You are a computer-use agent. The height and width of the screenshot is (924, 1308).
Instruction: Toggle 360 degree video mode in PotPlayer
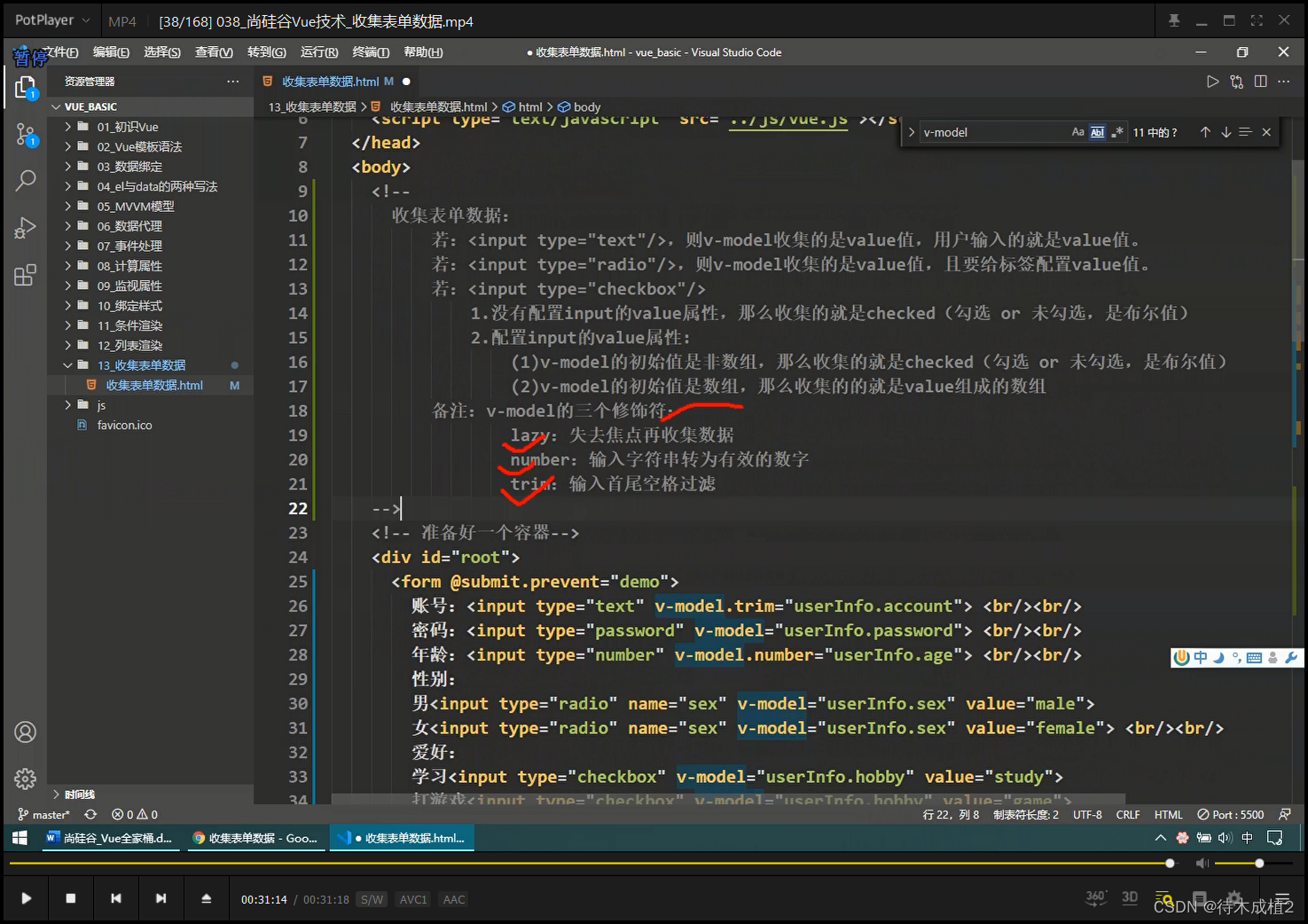[1096, 897]
